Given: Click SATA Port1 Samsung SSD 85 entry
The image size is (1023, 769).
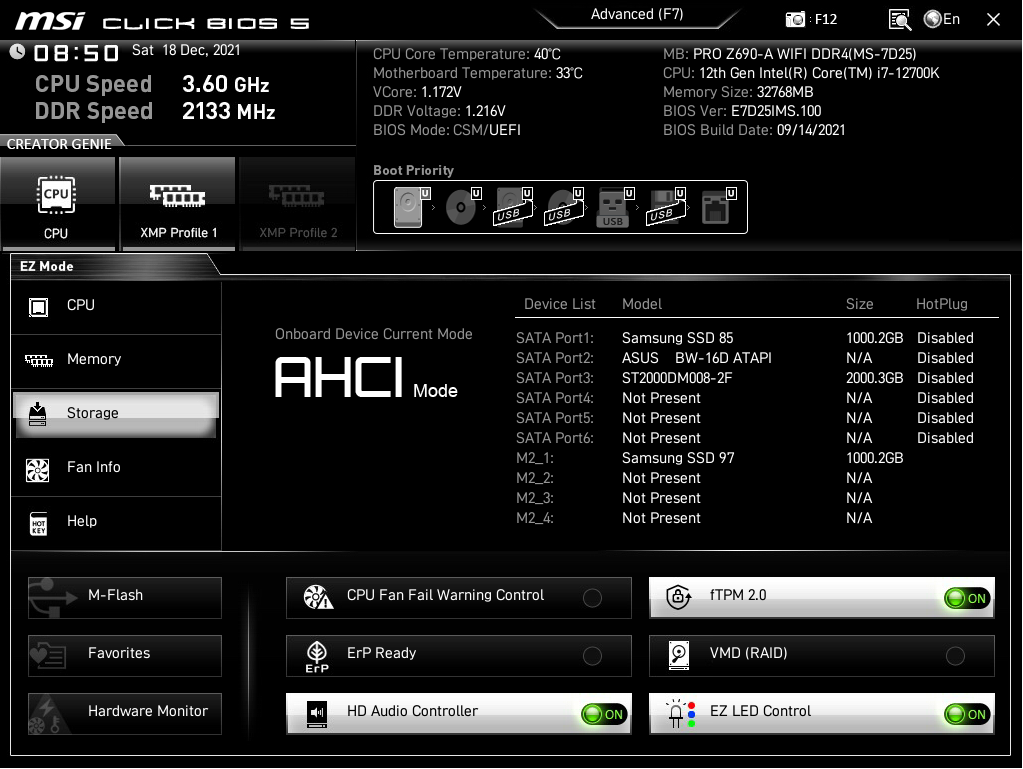Looking at the screenshot, I should (x=677, y=338).
